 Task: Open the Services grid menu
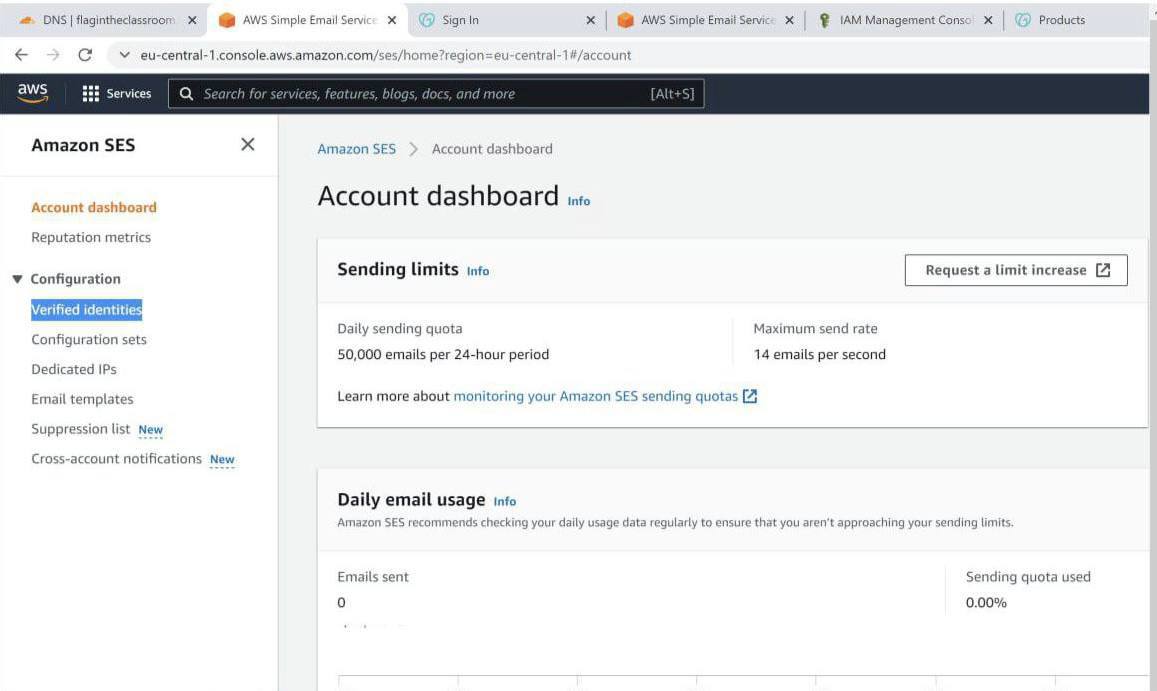click(117, 94)
